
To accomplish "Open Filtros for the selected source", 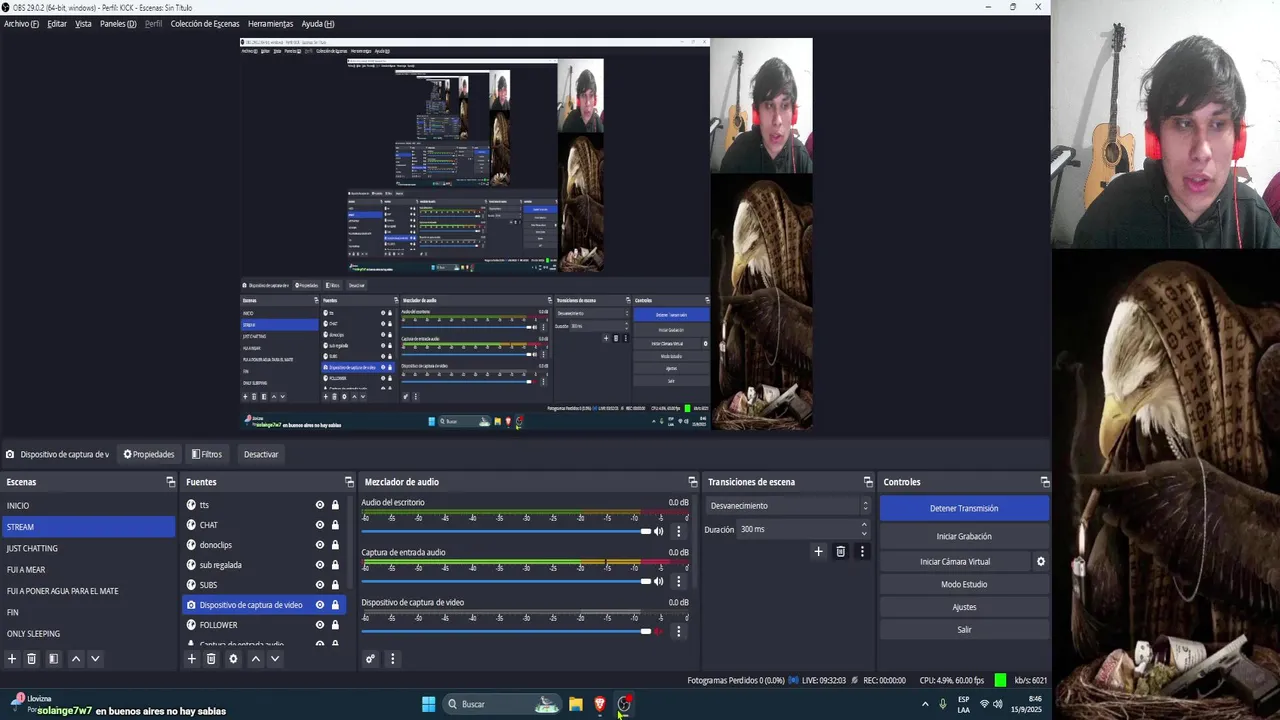I will (207, 454).
